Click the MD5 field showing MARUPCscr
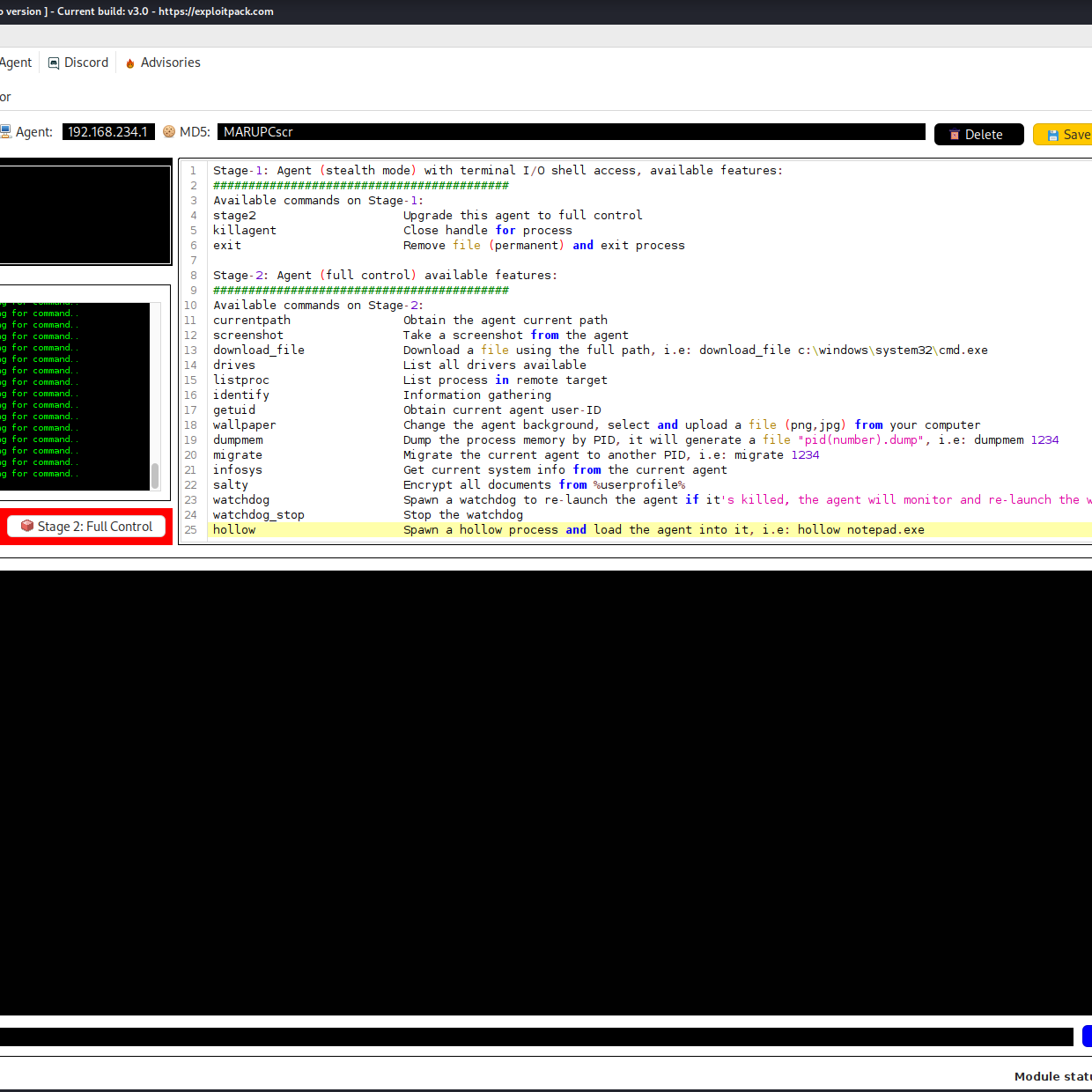 [x=571, y=132]
